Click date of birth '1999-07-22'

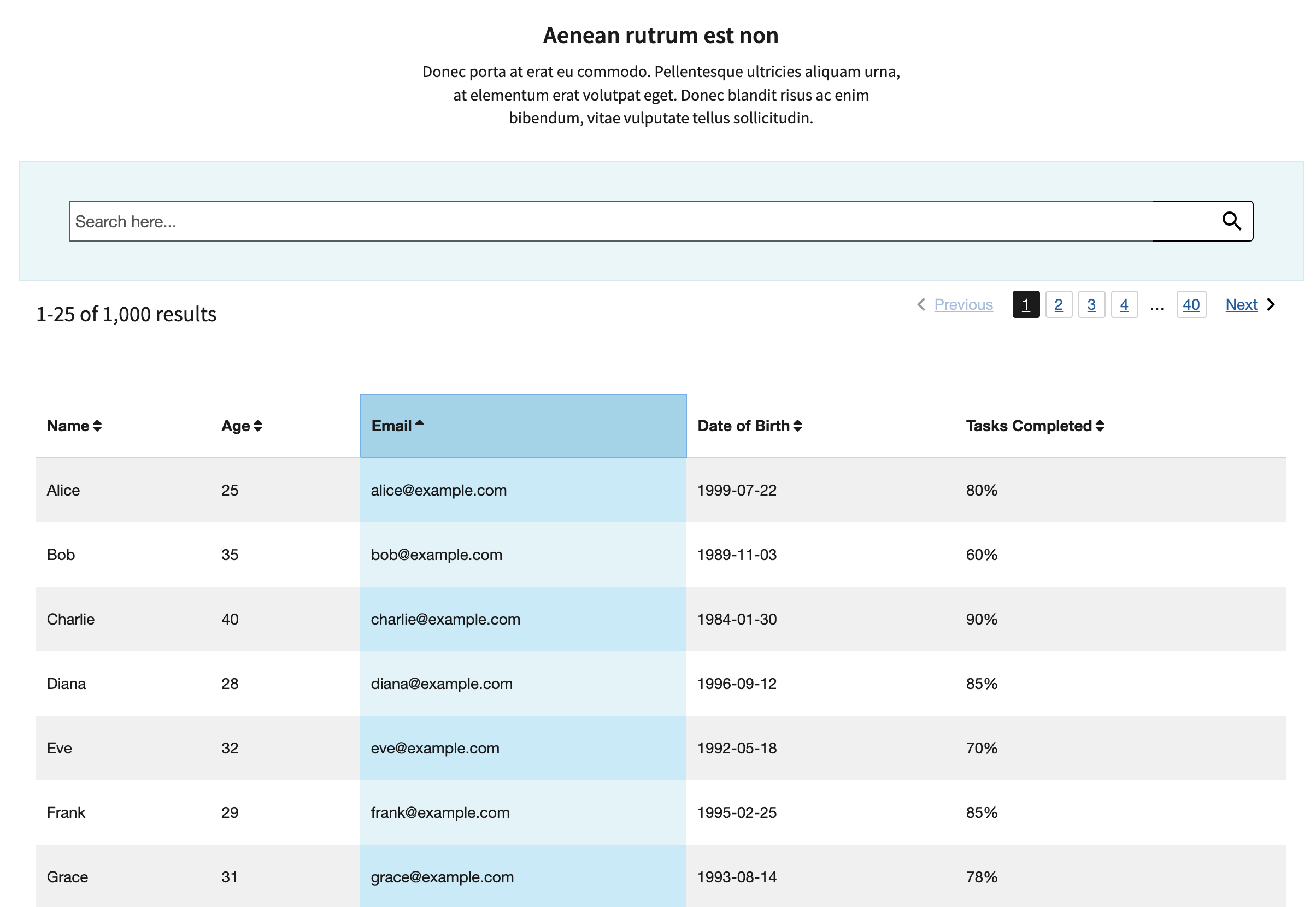(737, 490)
